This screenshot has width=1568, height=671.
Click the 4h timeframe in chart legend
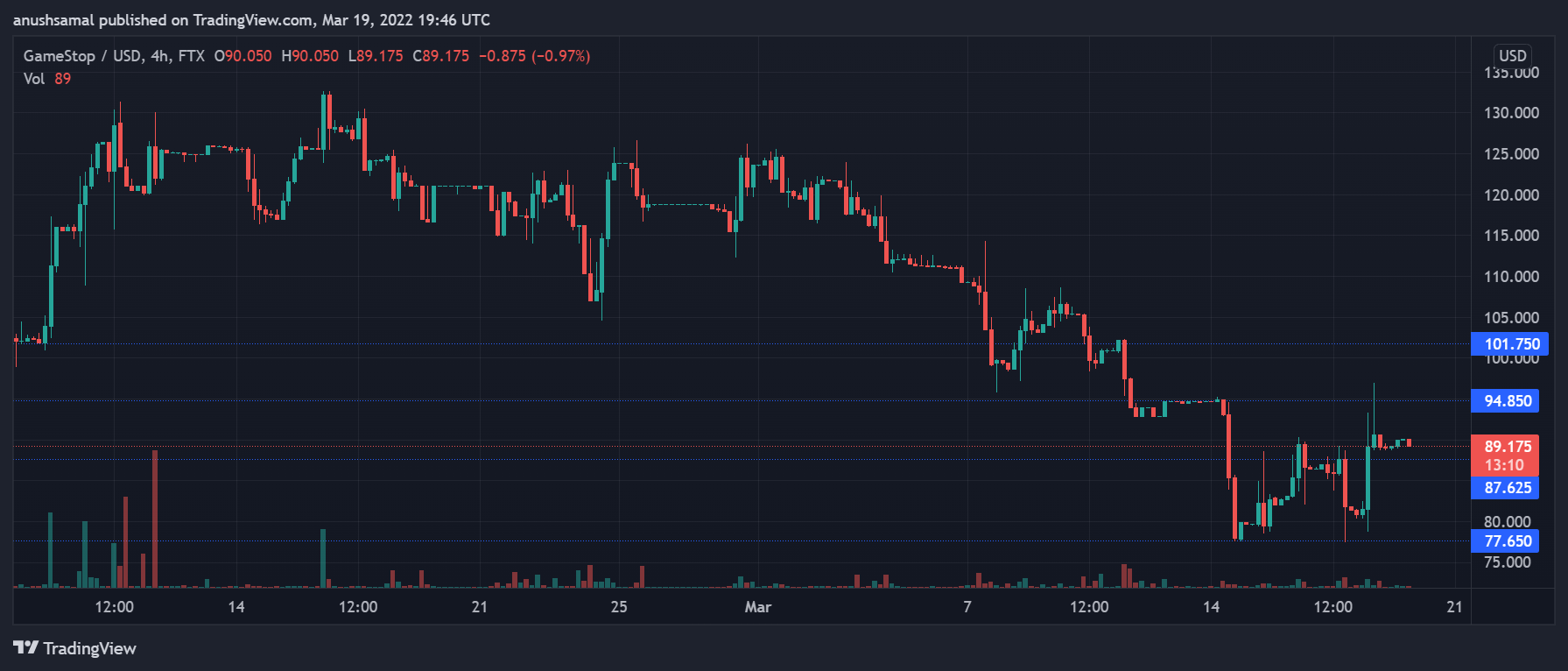159,56
